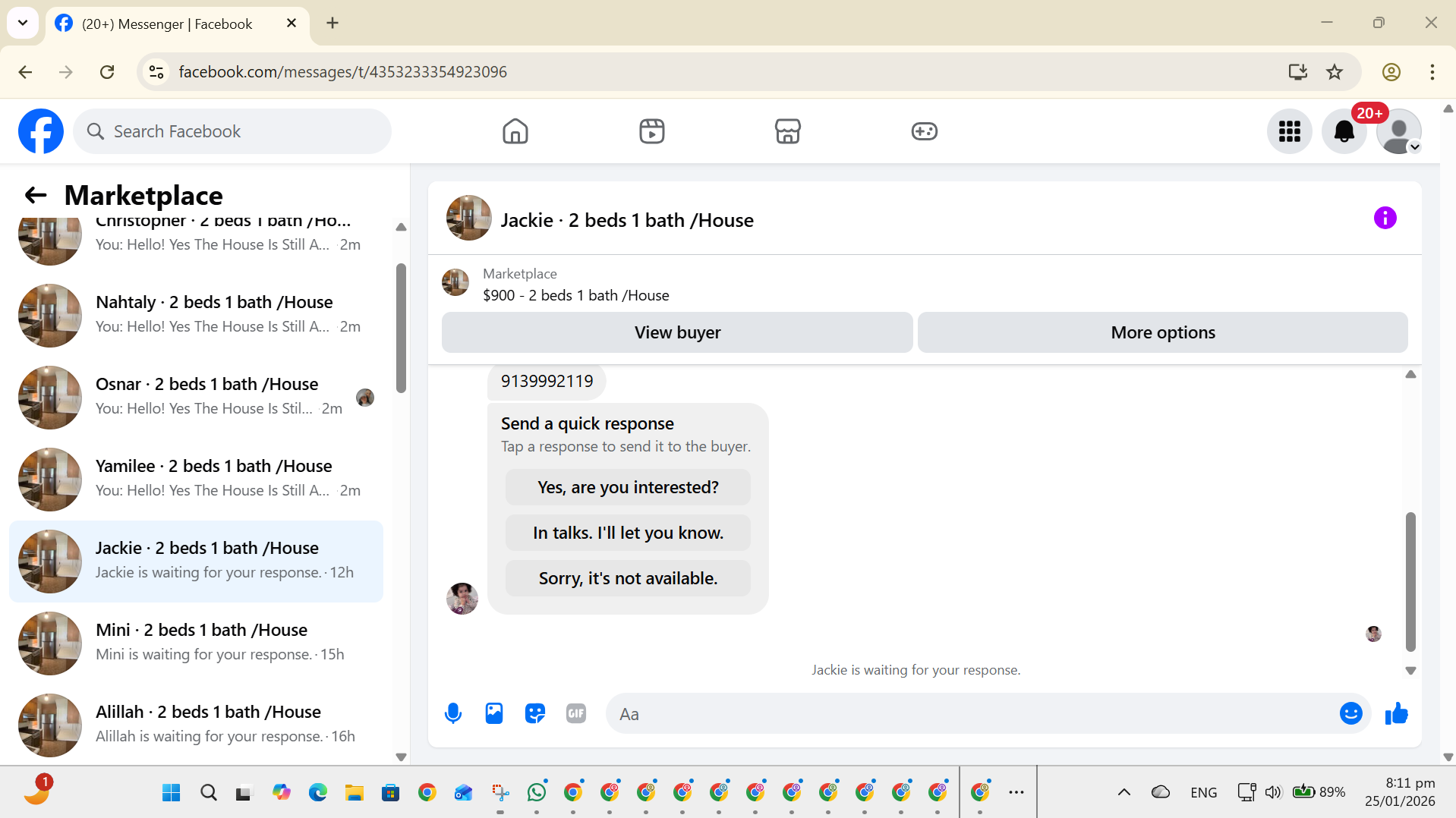Open the Alillah conversation
1456x818 pixels.
[196, 725]
